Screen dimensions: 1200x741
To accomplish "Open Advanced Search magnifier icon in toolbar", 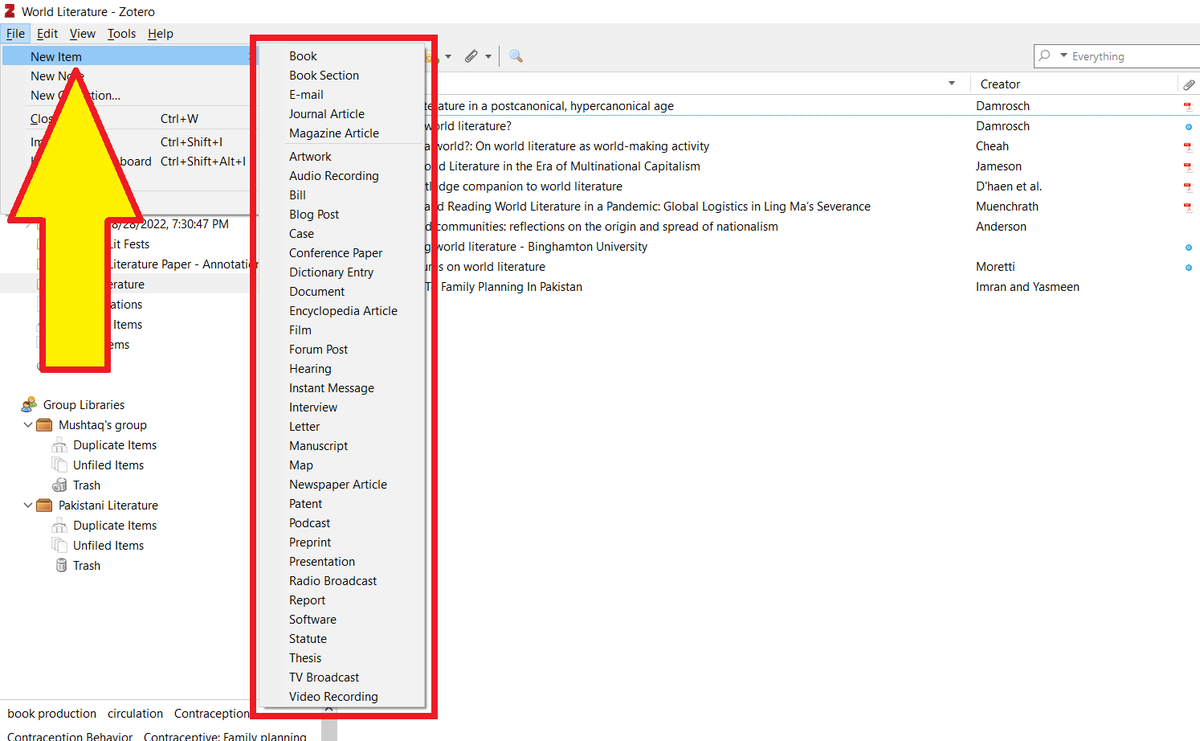I will pos(516,56).
